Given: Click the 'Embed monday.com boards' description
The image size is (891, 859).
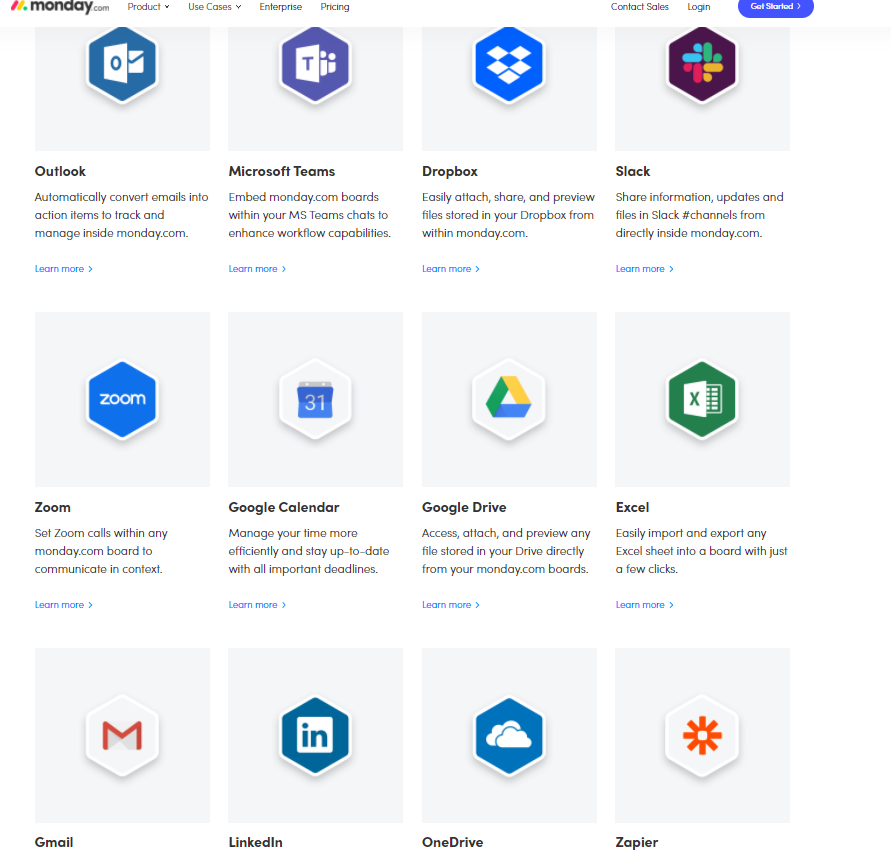Looking at the screenshot, I should click(310, 215).
